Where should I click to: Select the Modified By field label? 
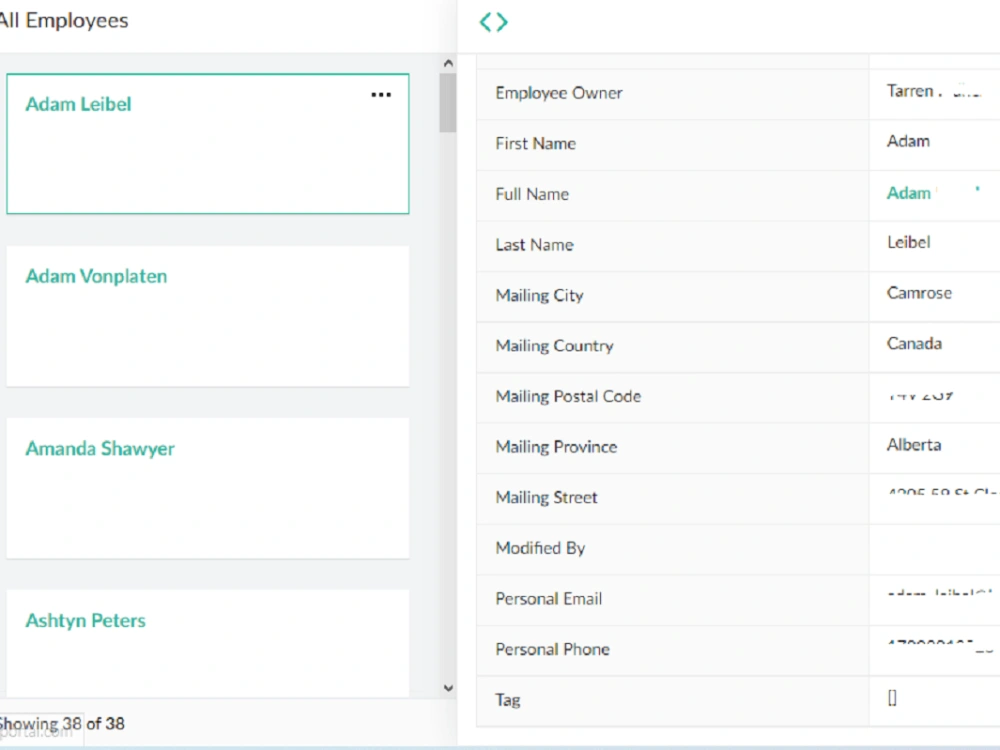click(x=540, y=548)
